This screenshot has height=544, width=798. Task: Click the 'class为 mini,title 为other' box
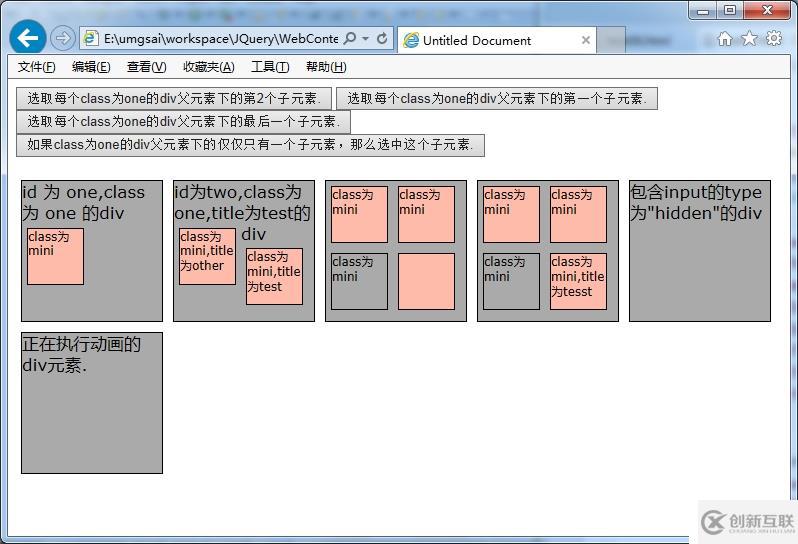pyautogui.click(x=208, y=256)
